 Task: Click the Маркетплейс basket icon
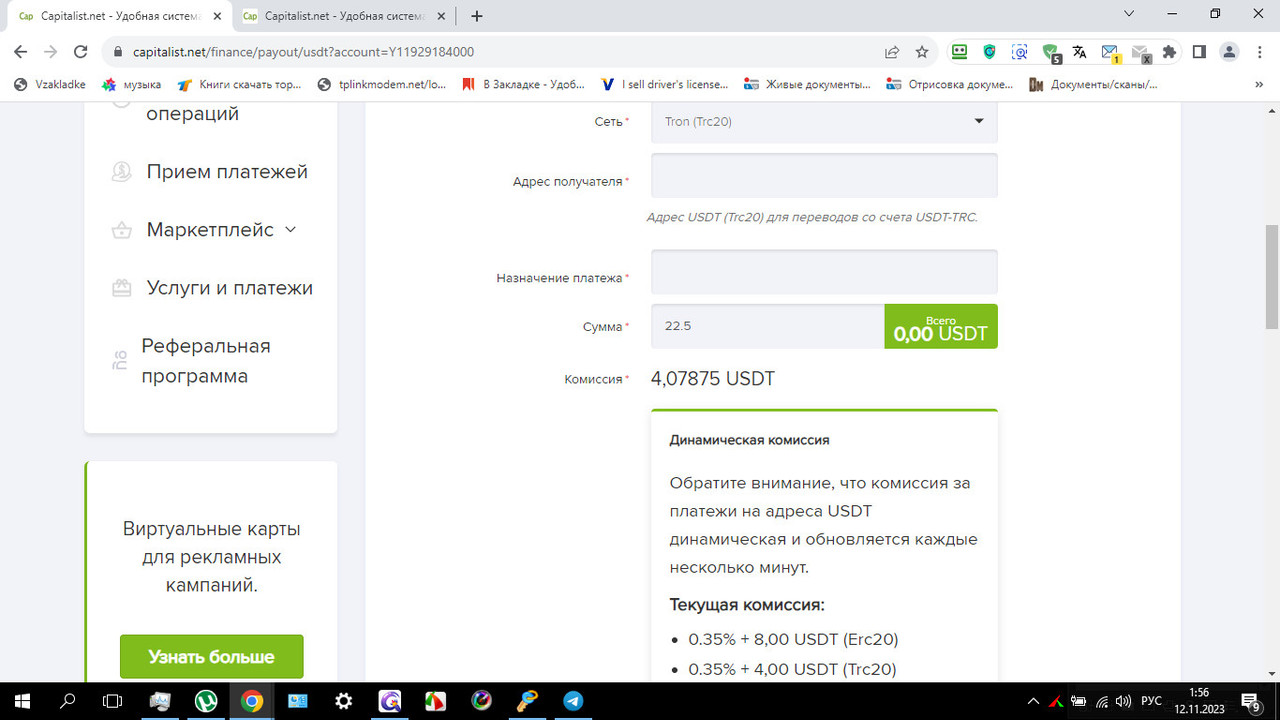(x=121, y=230)
